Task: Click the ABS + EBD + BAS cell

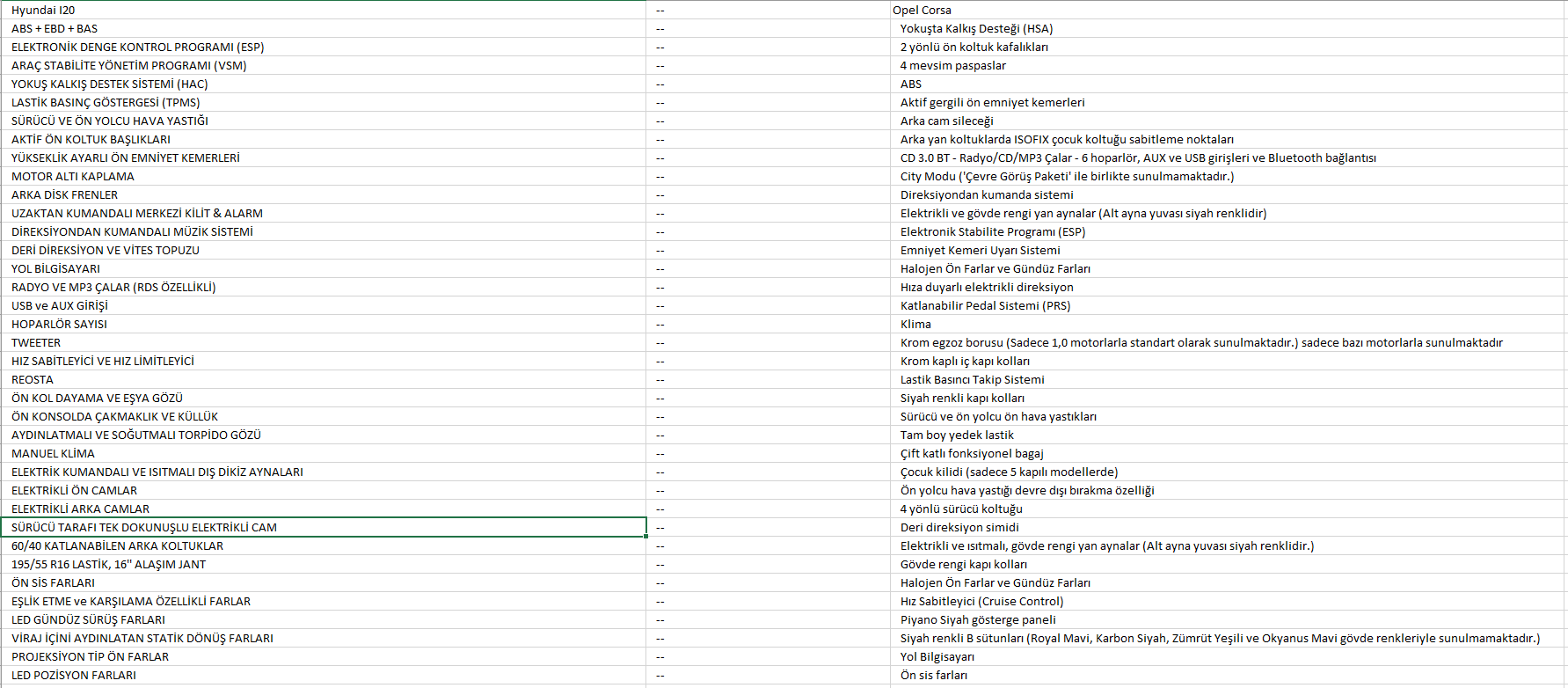Action: (324, 28)
